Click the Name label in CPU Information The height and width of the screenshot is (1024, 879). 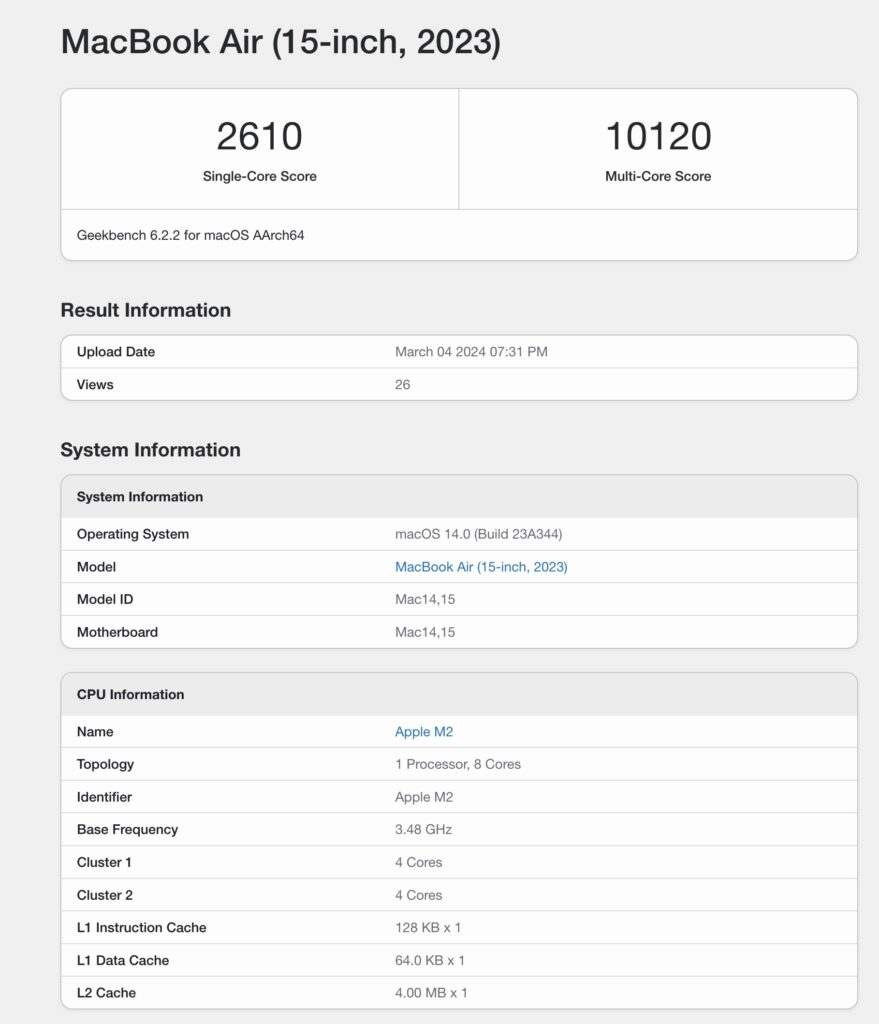coord(95,731)
